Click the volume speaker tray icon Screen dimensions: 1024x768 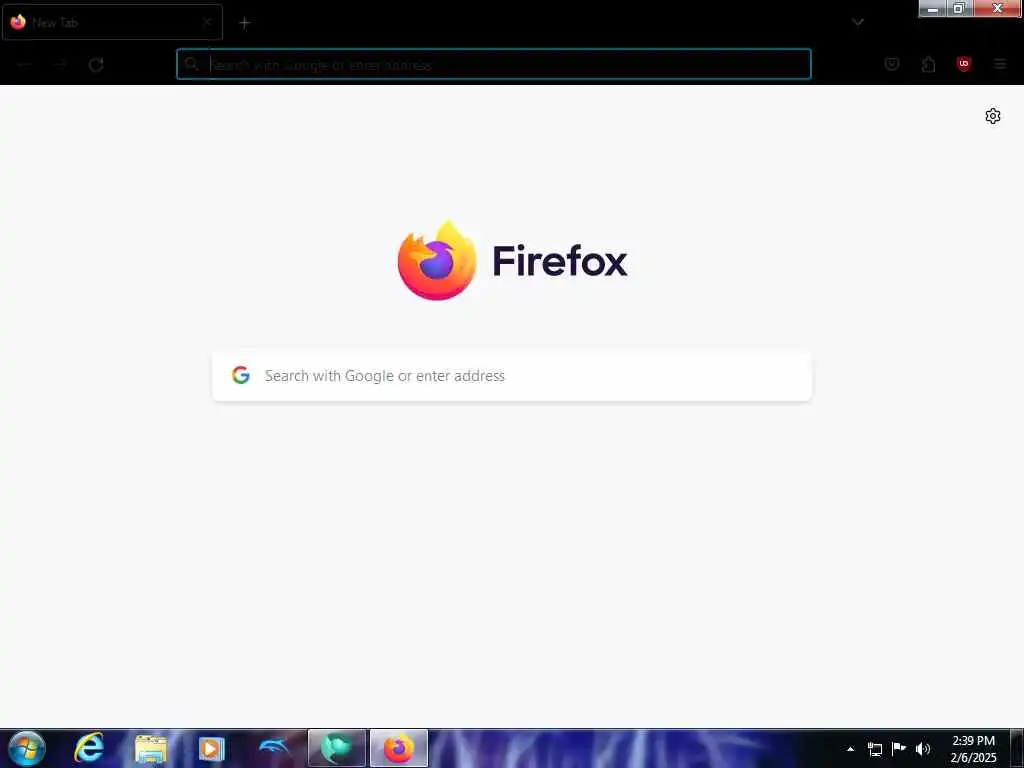click(x=923, y=749)
